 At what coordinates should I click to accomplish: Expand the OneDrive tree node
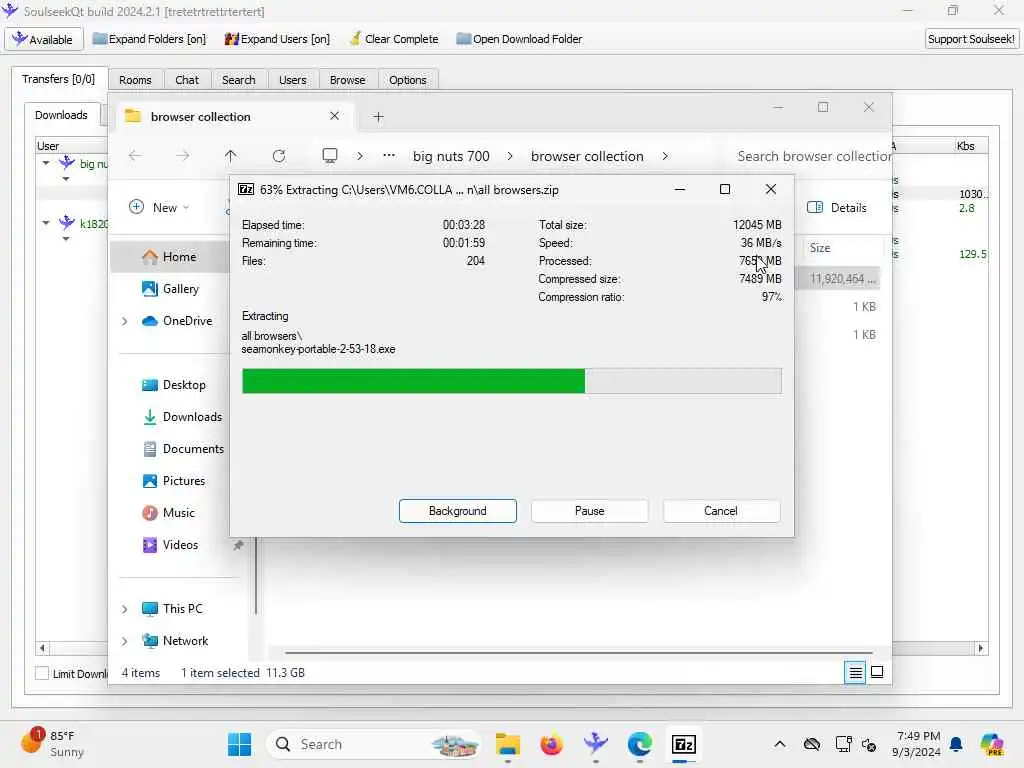pos(124,321)
